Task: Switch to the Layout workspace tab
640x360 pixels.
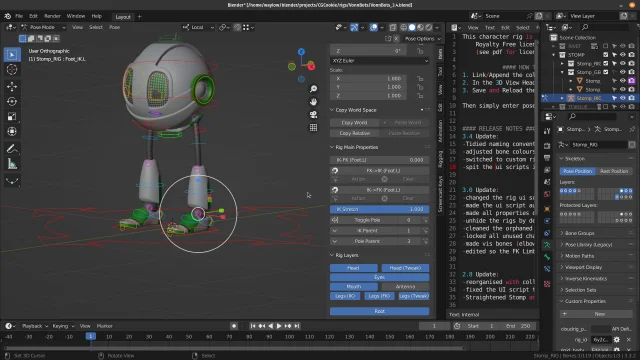Action: pos(123,17)
